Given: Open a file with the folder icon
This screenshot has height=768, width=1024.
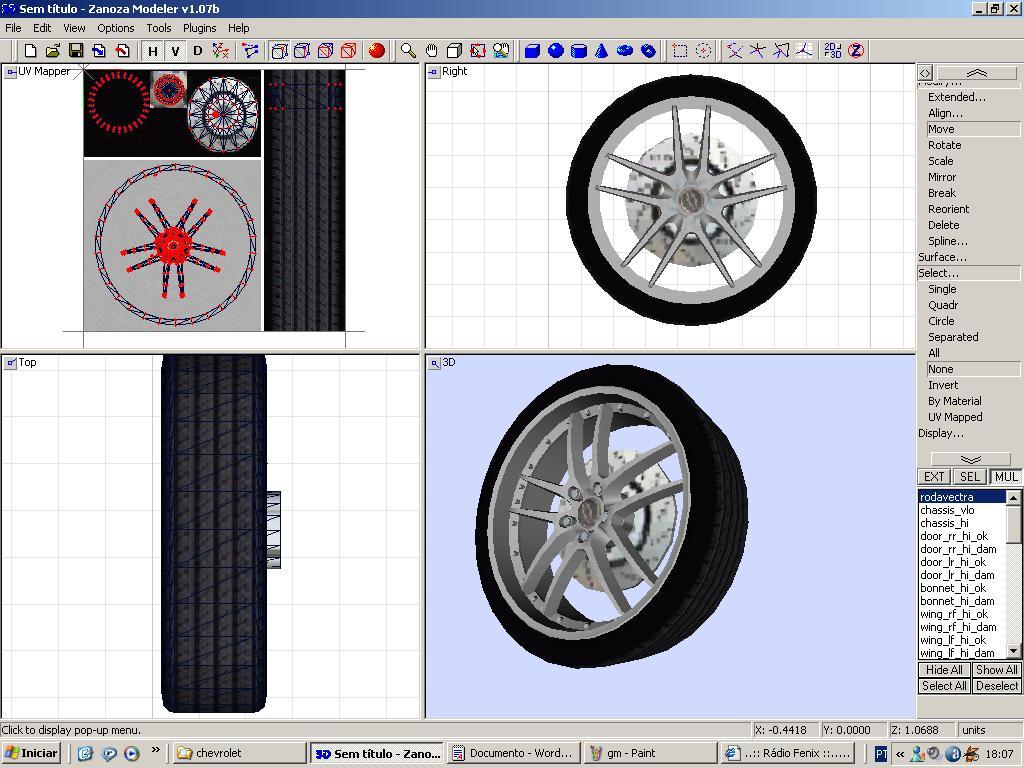Looking at the screenshot, I should click(53, 51).
